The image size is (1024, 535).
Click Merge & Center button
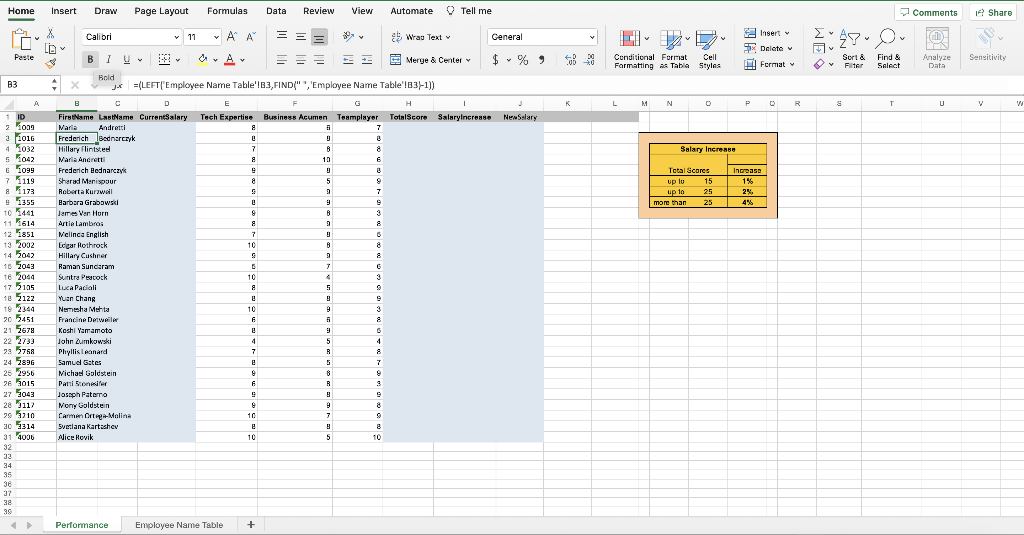click(426, 60)
